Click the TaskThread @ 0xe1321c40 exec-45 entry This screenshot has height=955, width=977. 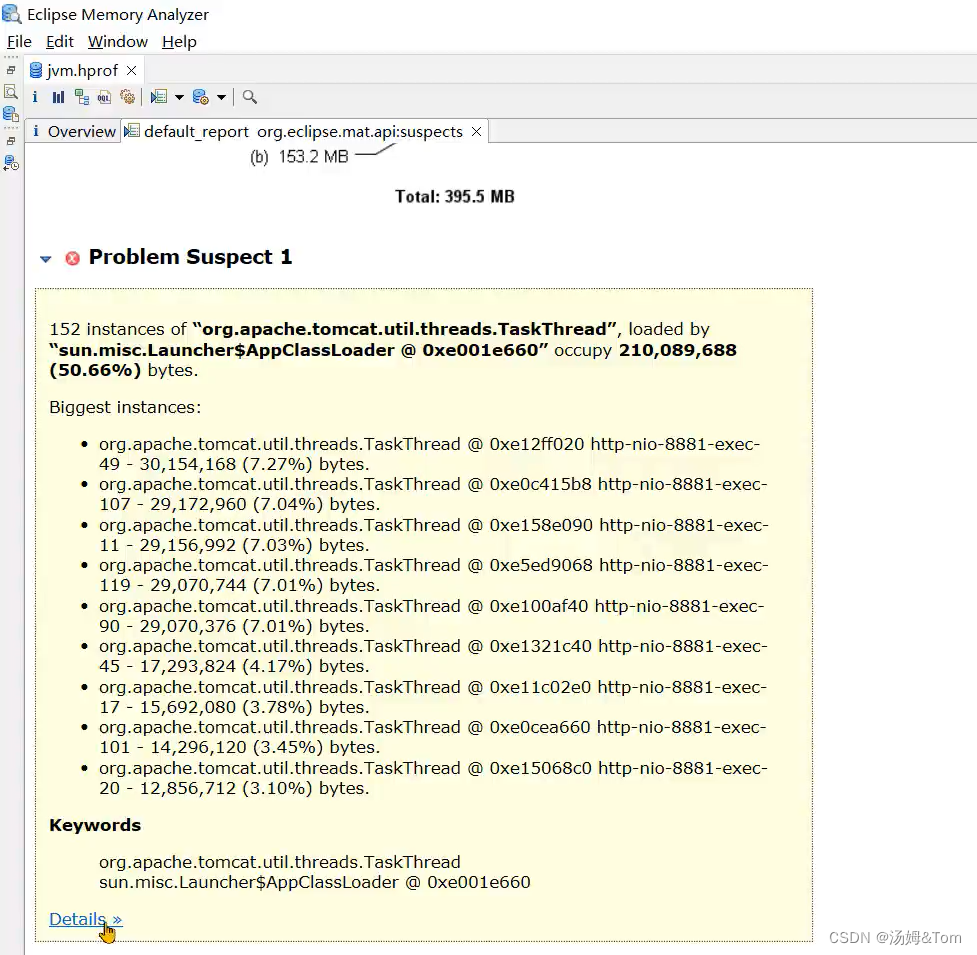[433, 656]
